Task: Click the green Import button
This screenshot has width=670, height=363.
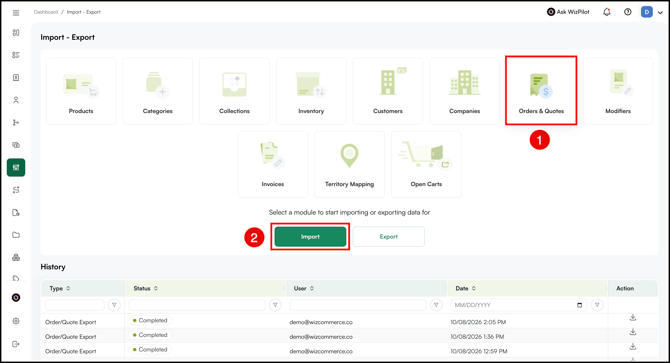Action: pos(310,237)
